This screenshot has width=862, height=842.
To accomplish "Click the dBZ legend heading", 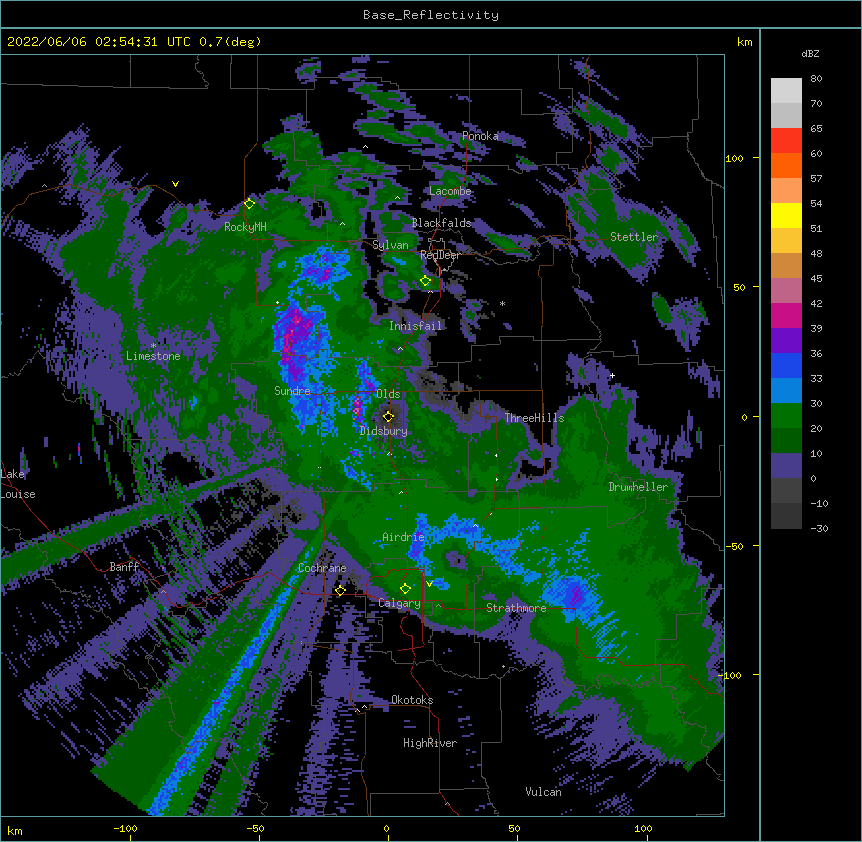I will [x=810, y=54].
